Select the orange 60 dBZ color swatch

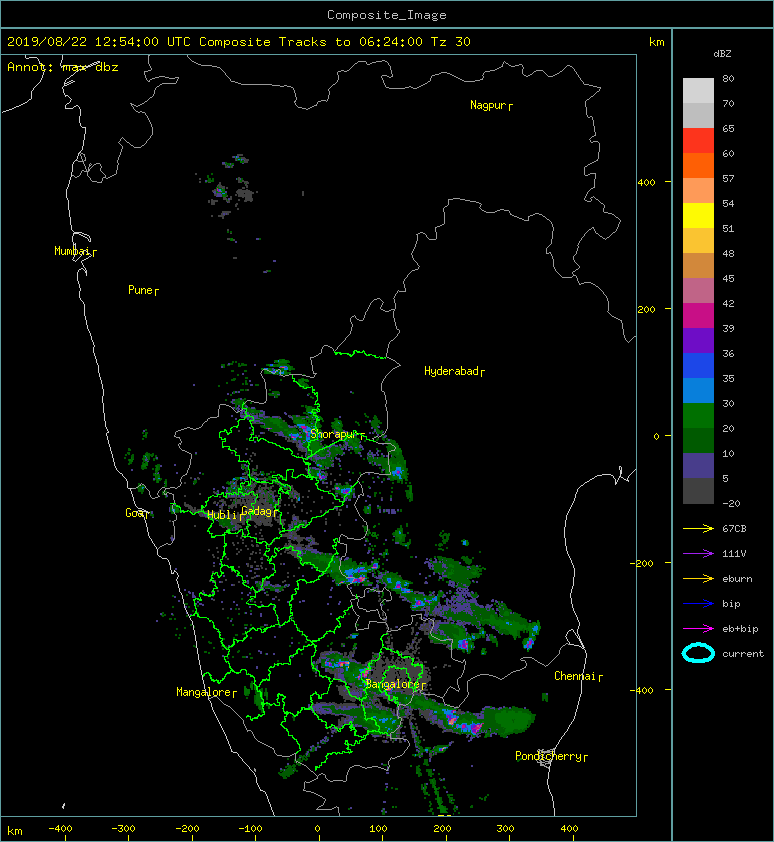(698, 166)
